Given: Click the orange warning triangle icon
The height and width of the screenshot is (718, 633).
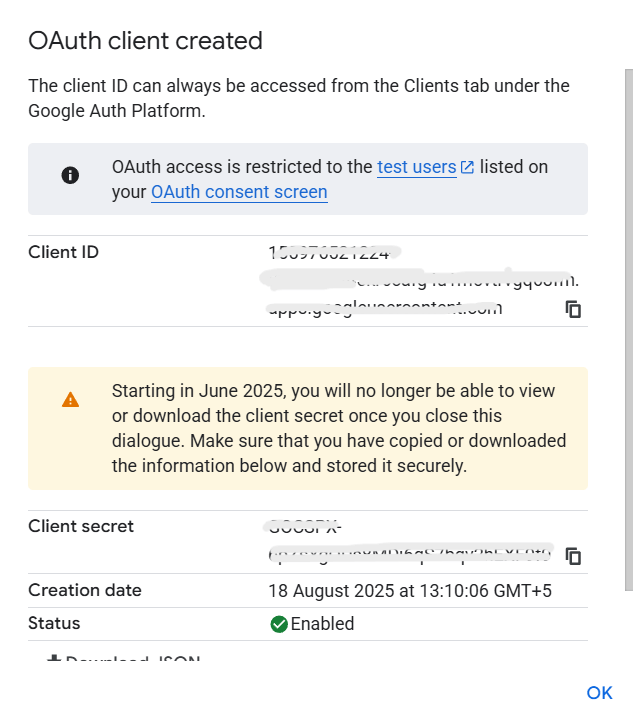Looking at the screenshot, I should pos(70,399).
